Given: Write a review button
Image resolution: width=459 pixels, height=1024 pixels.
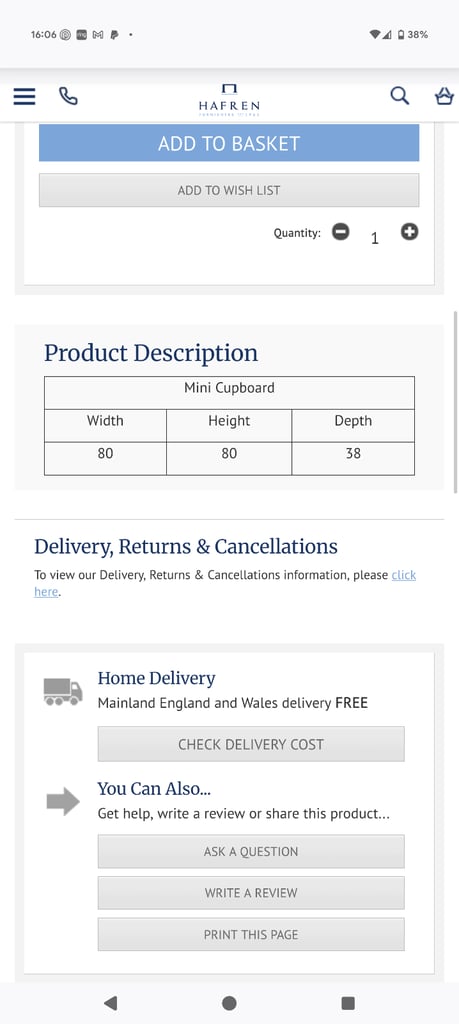Looking at the screenshot, I should (x=251, y=893).
